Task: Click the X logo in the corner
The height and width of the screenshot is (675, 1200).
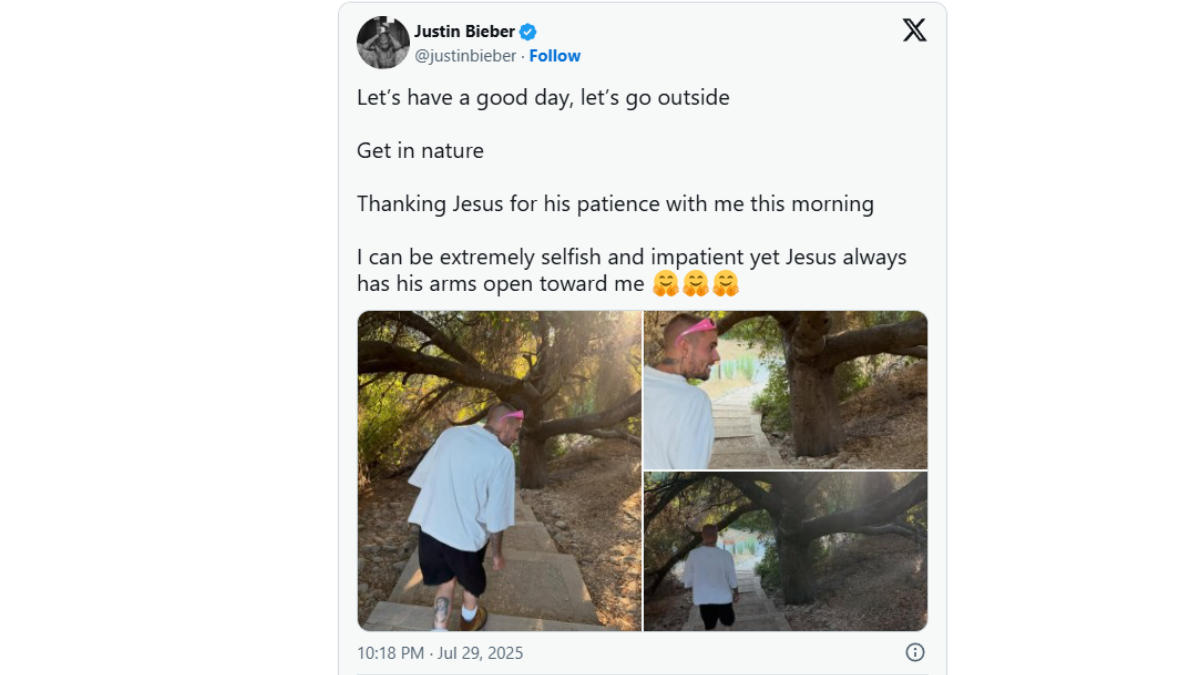Action: click(914, 30)
